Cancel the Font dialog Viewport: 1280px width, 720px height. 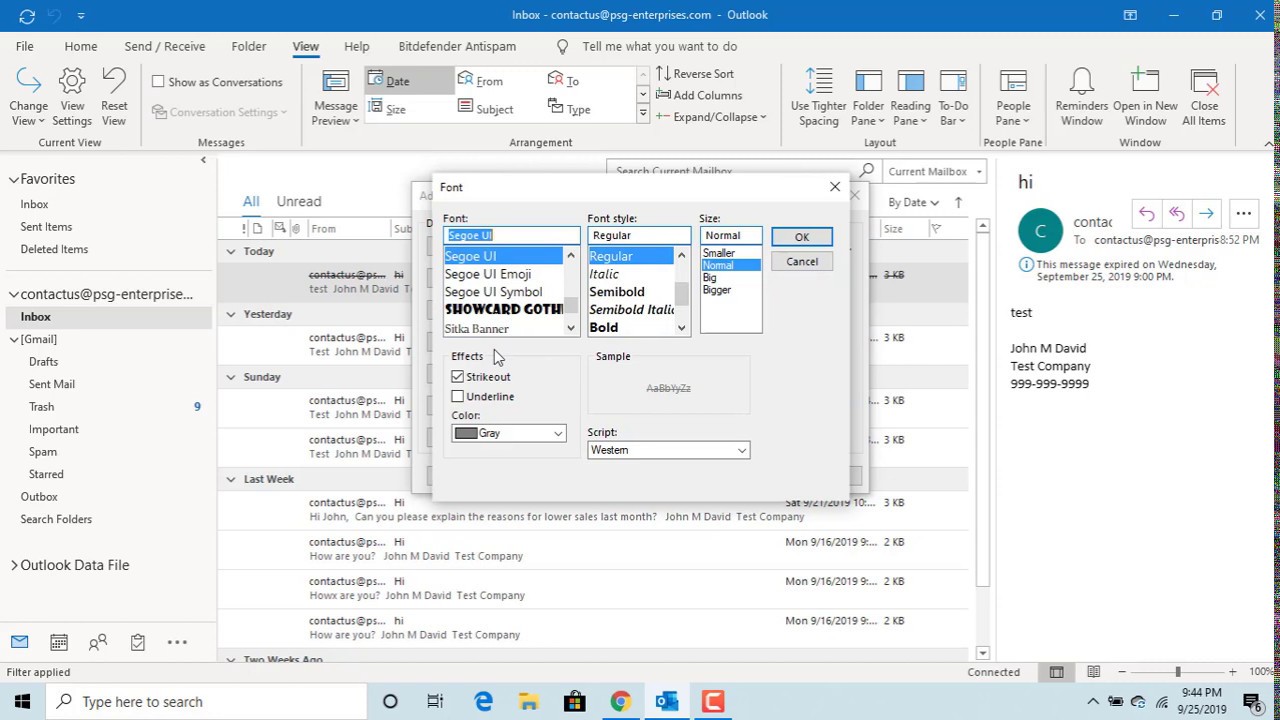[x=802, y=262]
